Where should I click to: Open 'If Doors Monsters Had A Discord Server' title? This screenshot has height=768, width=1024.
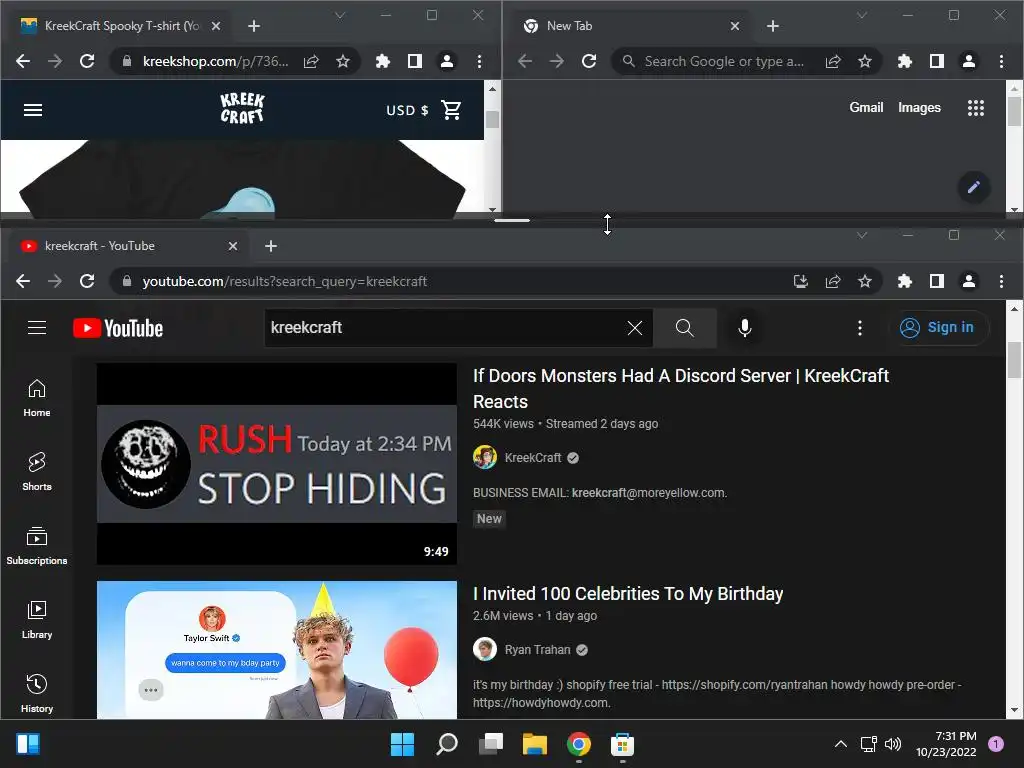pos(680,389)
